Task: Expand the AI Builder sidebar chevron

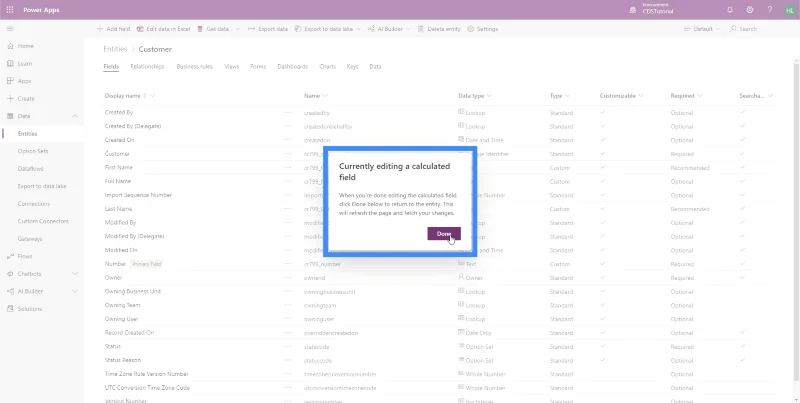Action: [x=75, y=291]
